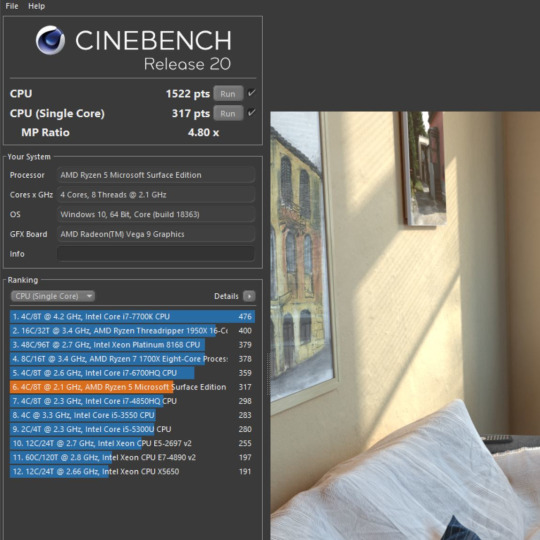Click the OS field with Windows 10
The image size is (540, 540).
coord(156,214)
